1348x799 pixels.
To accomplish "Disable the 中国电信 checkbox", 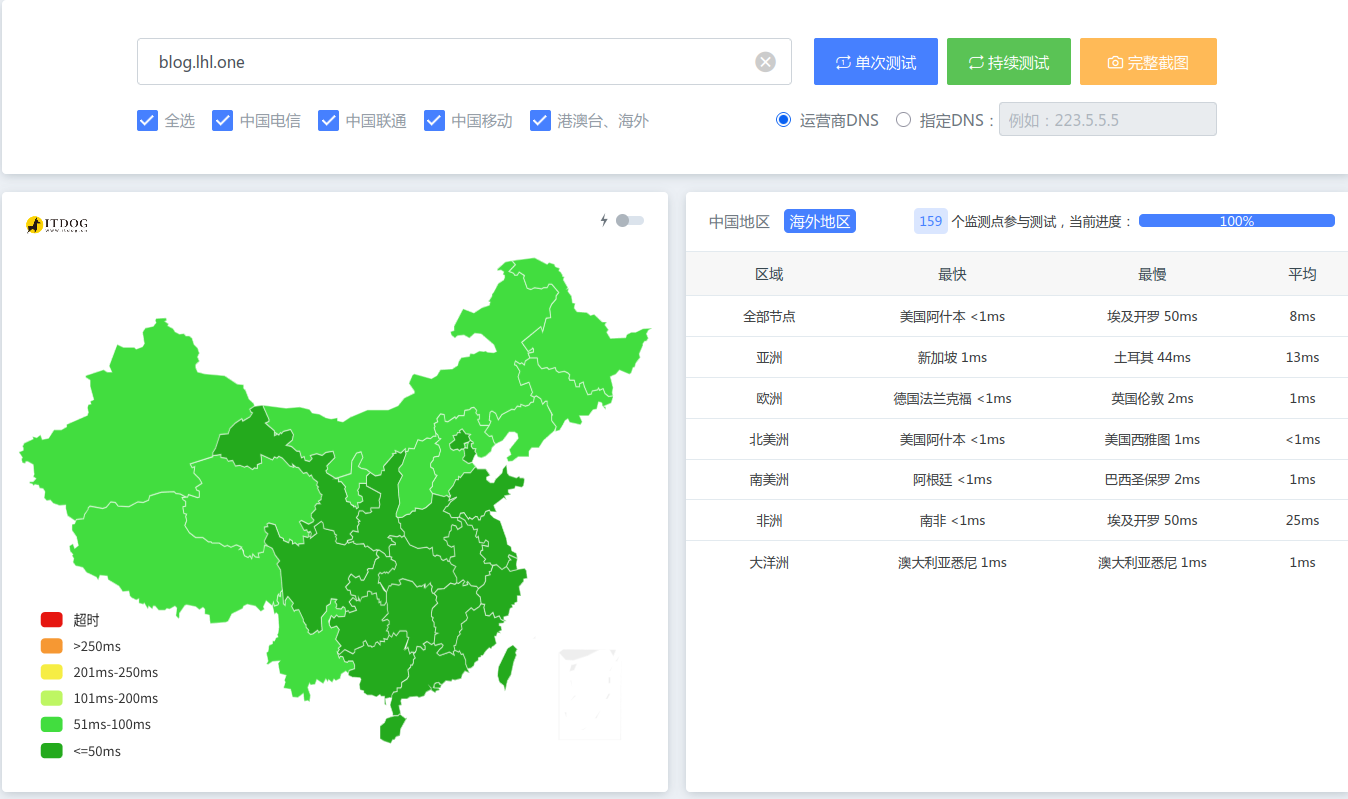I will pyautogui.click(x=222, y=119).
